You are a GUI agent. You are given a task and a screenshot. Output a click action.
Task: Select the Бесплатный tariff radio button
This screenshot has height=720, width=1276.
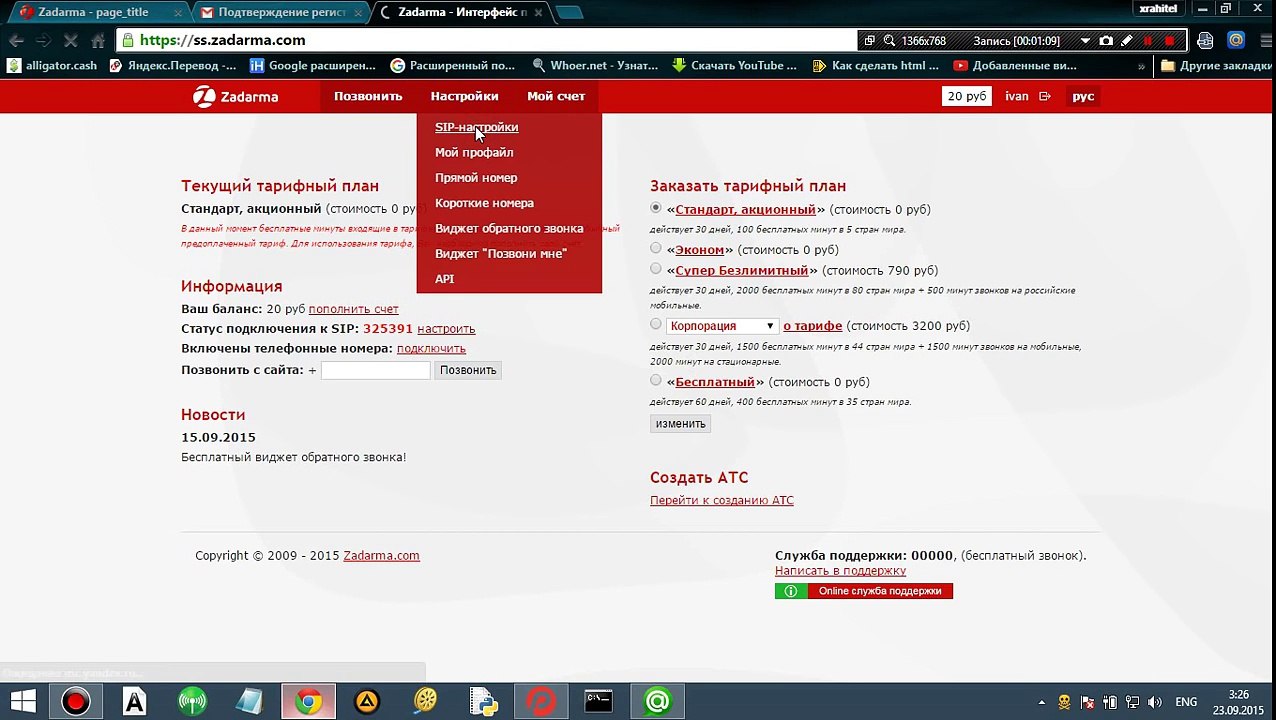click(x=656, y=380)
